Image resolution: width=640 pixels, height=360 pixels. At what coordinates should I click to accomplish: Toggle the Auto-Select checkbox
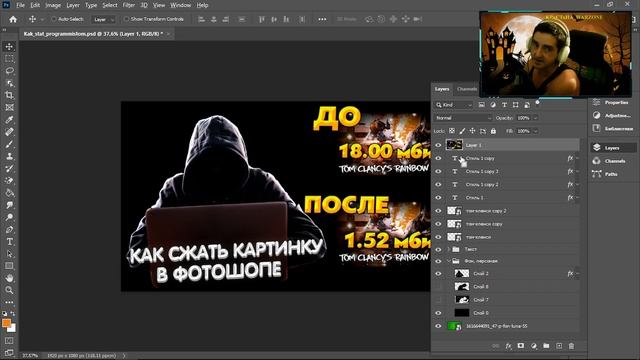point(53,19)
